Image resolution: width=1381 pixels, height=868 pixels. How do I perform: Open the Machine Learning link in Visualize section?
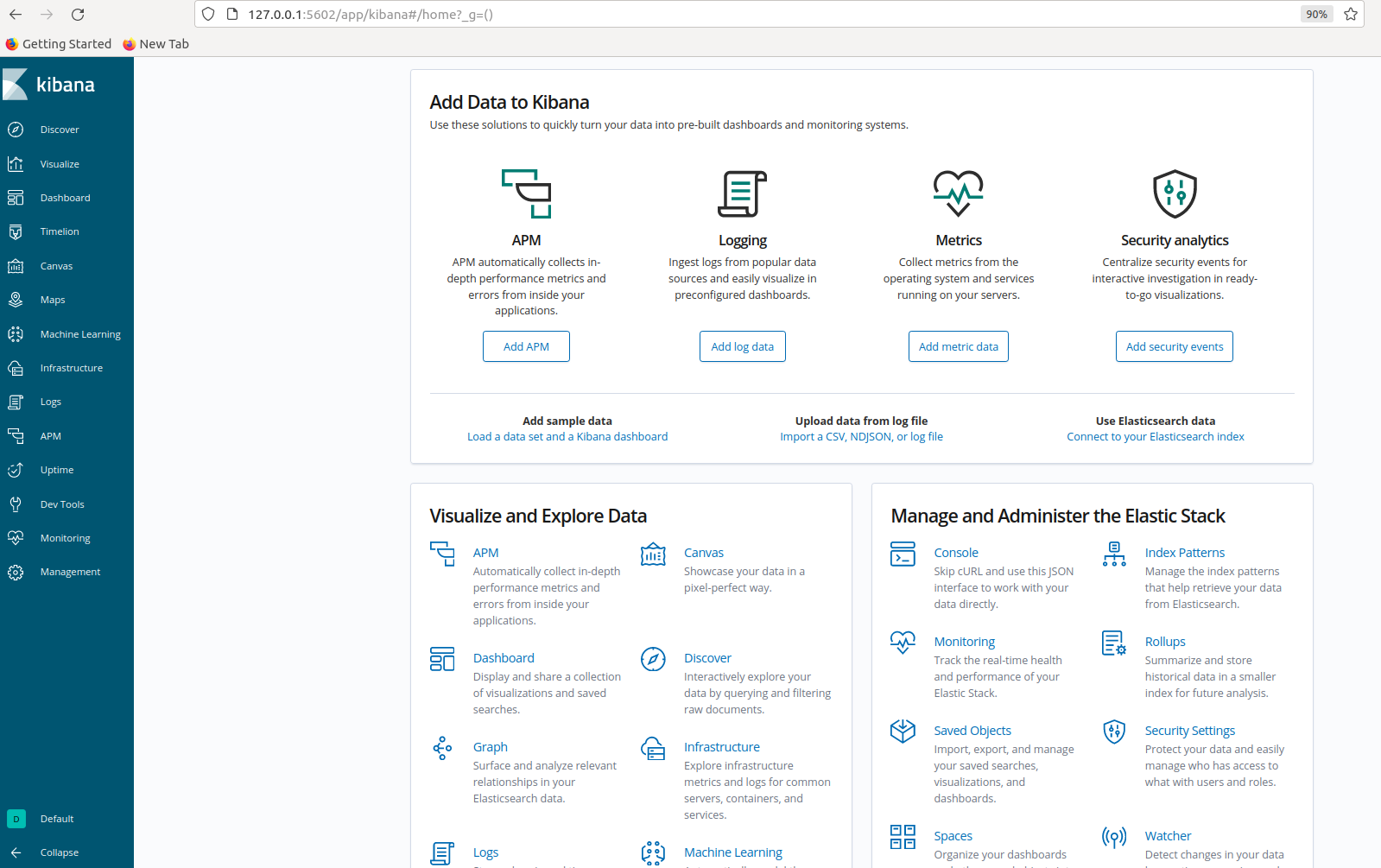click(733, 852)
